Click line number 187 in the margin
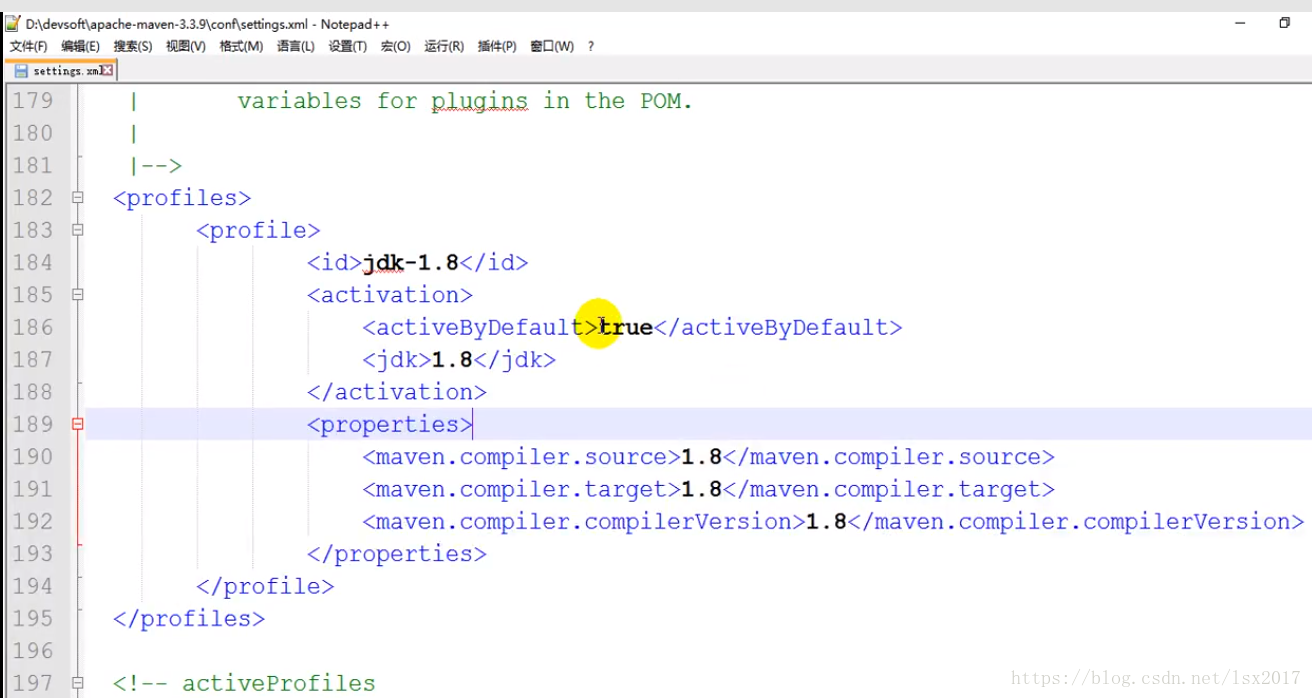 (33, 359)
